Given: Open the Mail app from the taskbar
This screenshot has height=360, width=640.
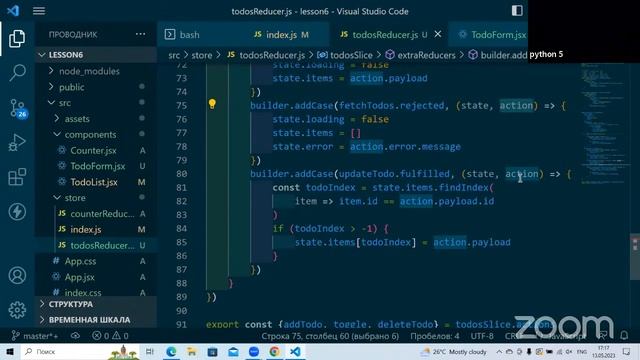Looking at the screenshot, I should (233, 351).
